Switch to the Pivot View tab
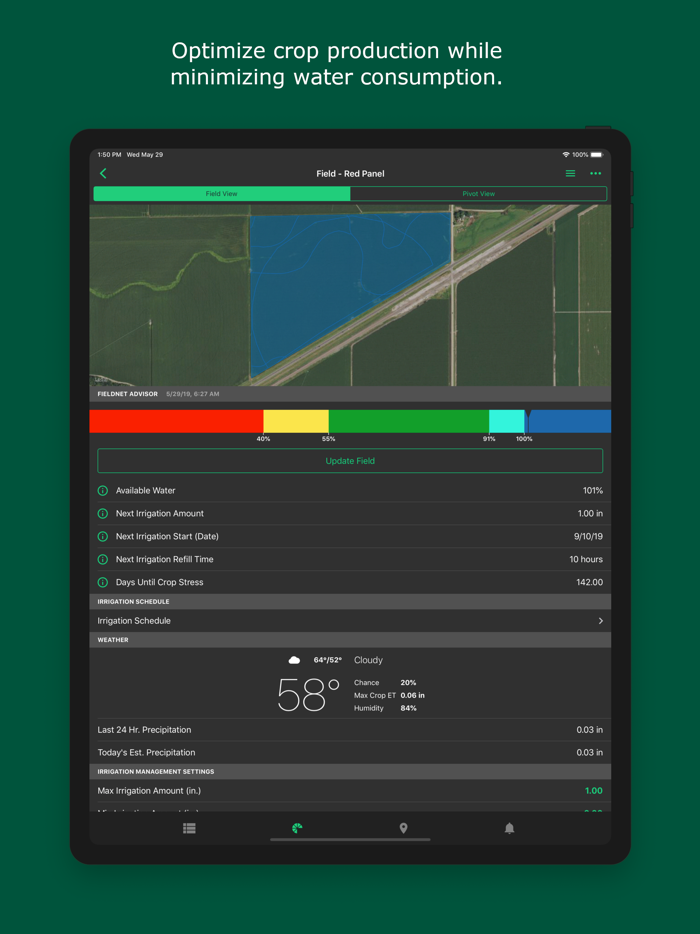This screenshot has width=700, height=934. click(478, 194)
